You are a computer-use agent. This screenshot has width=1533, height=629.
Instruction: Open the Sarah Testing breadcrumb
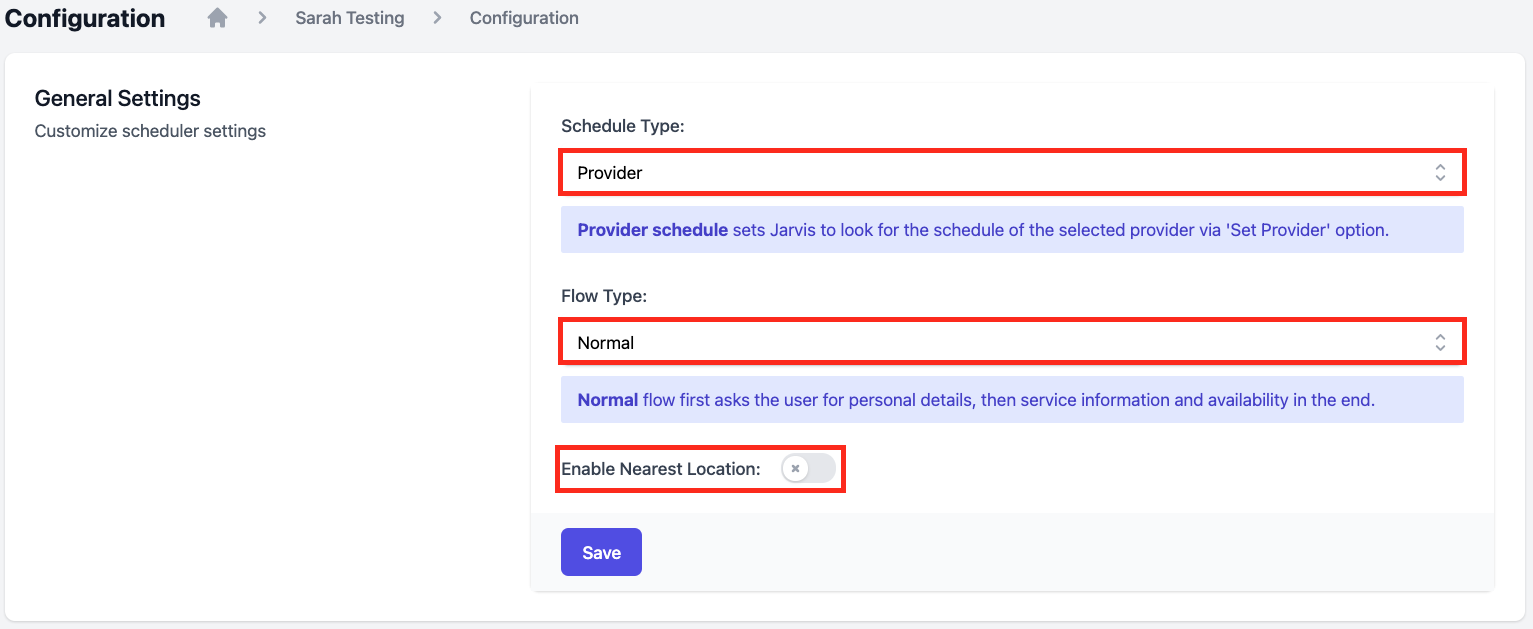click(x=350, y=18)
